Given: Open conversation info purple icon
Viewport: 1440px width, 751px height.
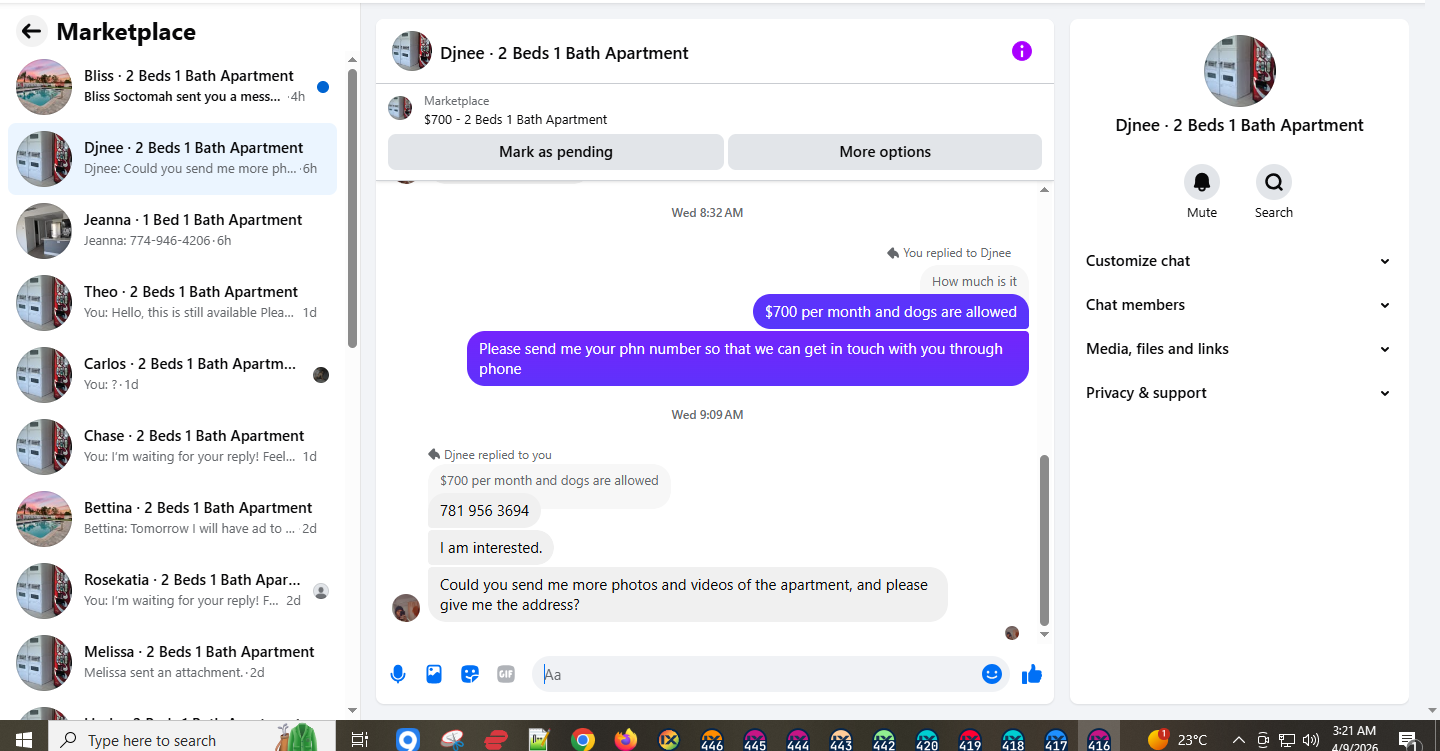Looking at the screenshot, I should click(1021, 51).
